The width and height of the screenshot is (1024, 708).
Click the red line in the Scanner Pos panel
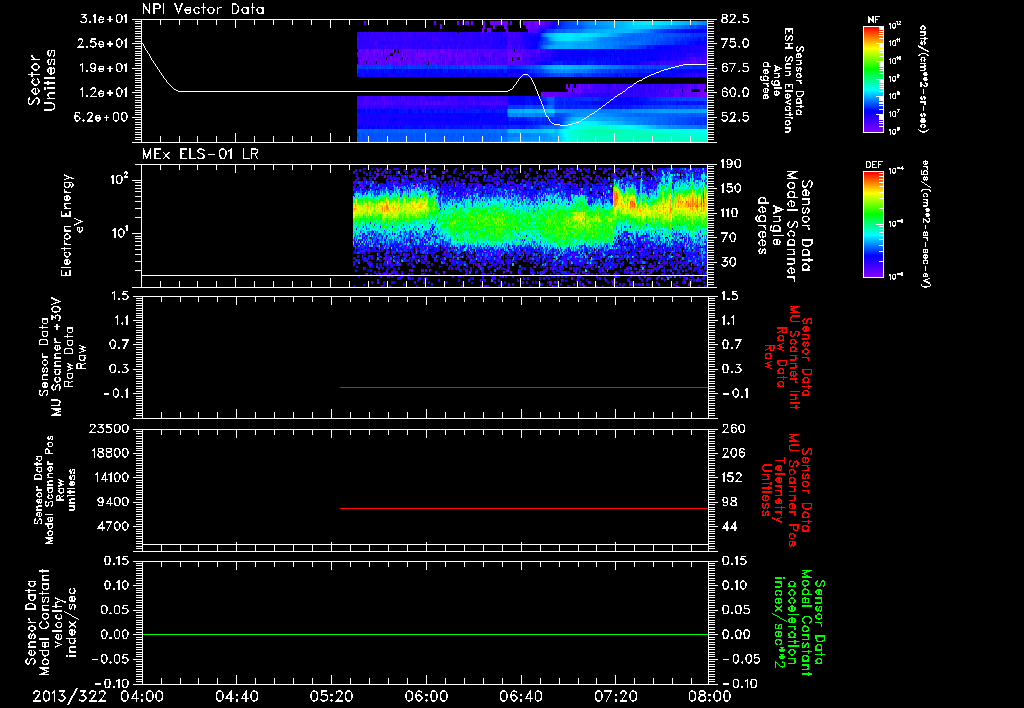point(524,508)
